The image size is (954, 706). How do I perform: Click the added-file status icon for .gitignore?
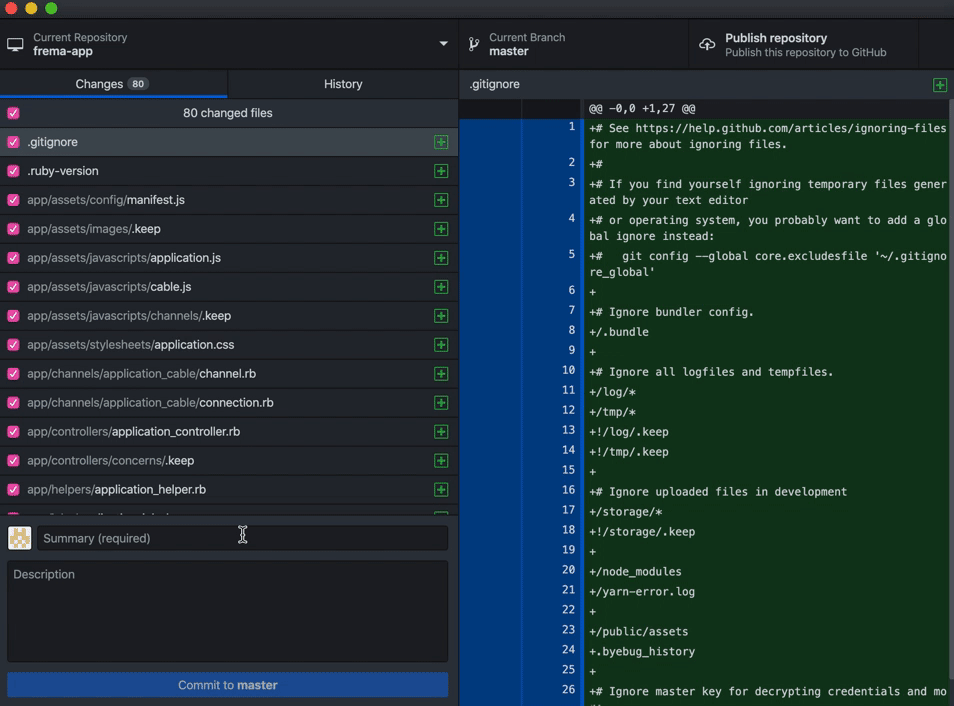pos(441,142)
